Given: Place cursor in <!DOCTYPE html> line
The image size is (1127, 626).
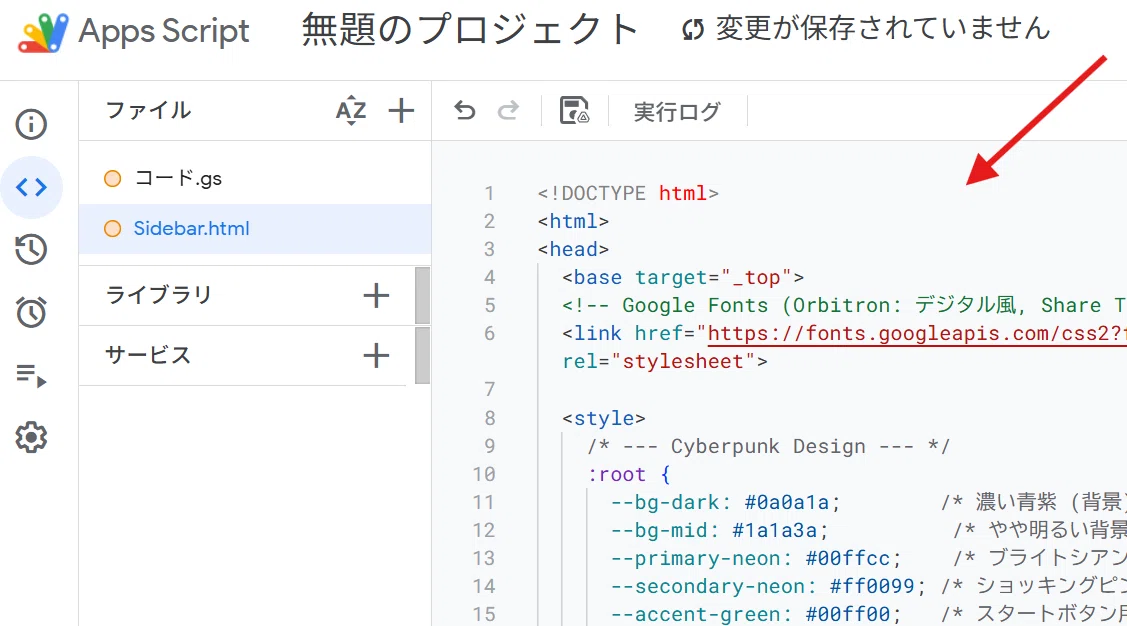Looking at the screenshot, I should (x=628, y=193).
